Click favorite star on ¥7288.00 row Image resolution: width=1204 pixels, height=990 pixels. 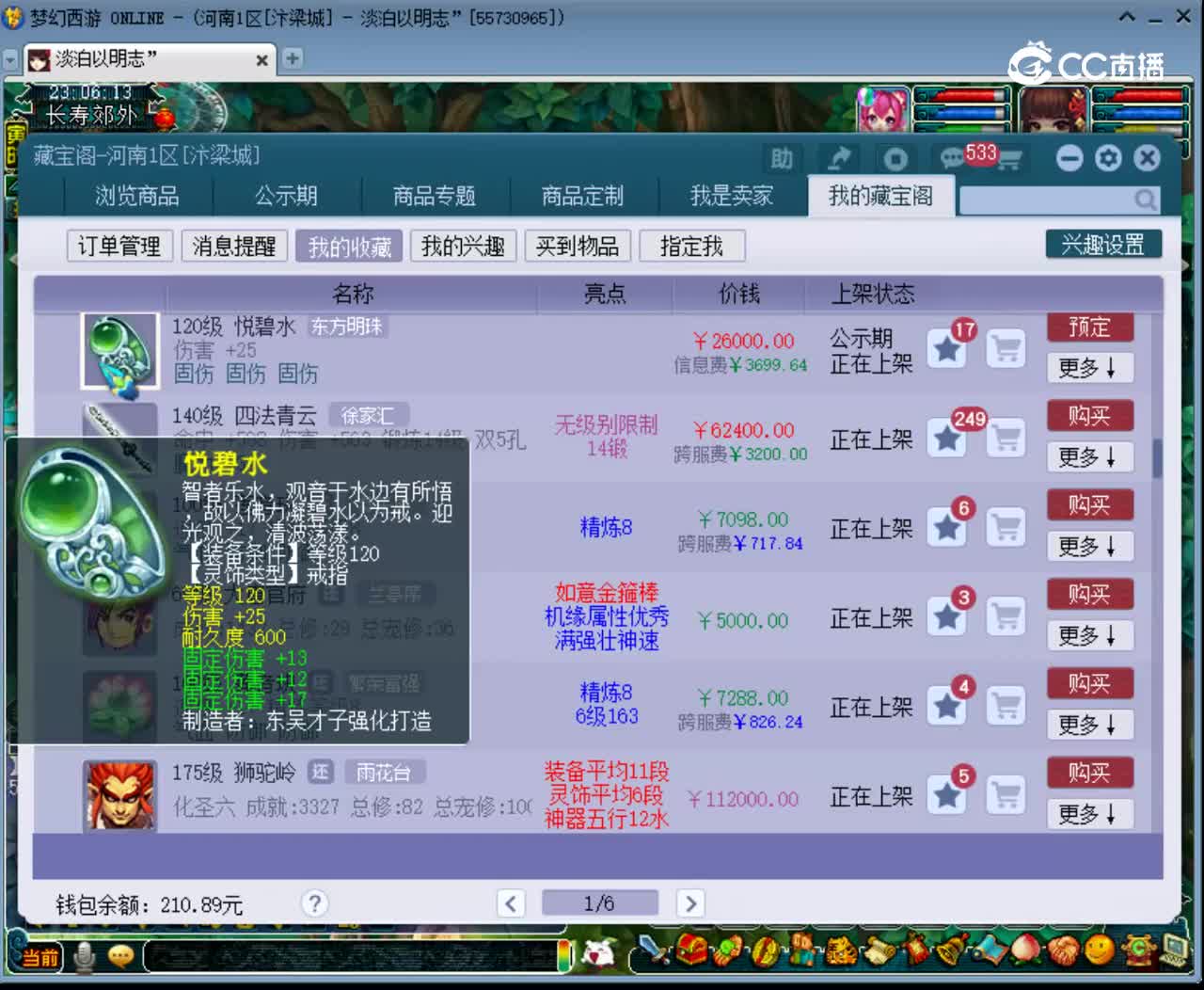(947, 707)
